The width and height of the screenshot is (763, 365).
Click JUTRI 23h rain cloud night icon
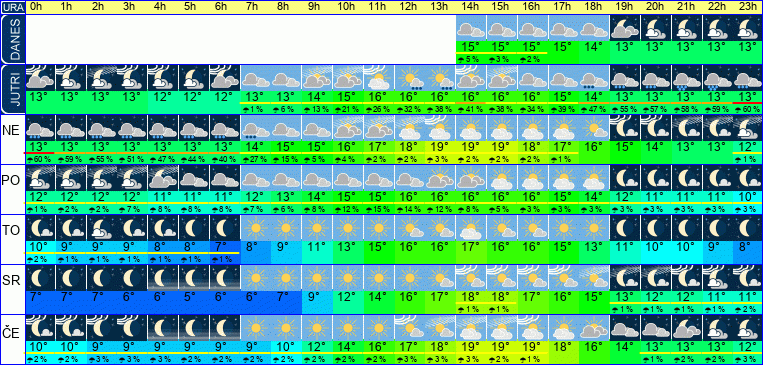point(748,78)
